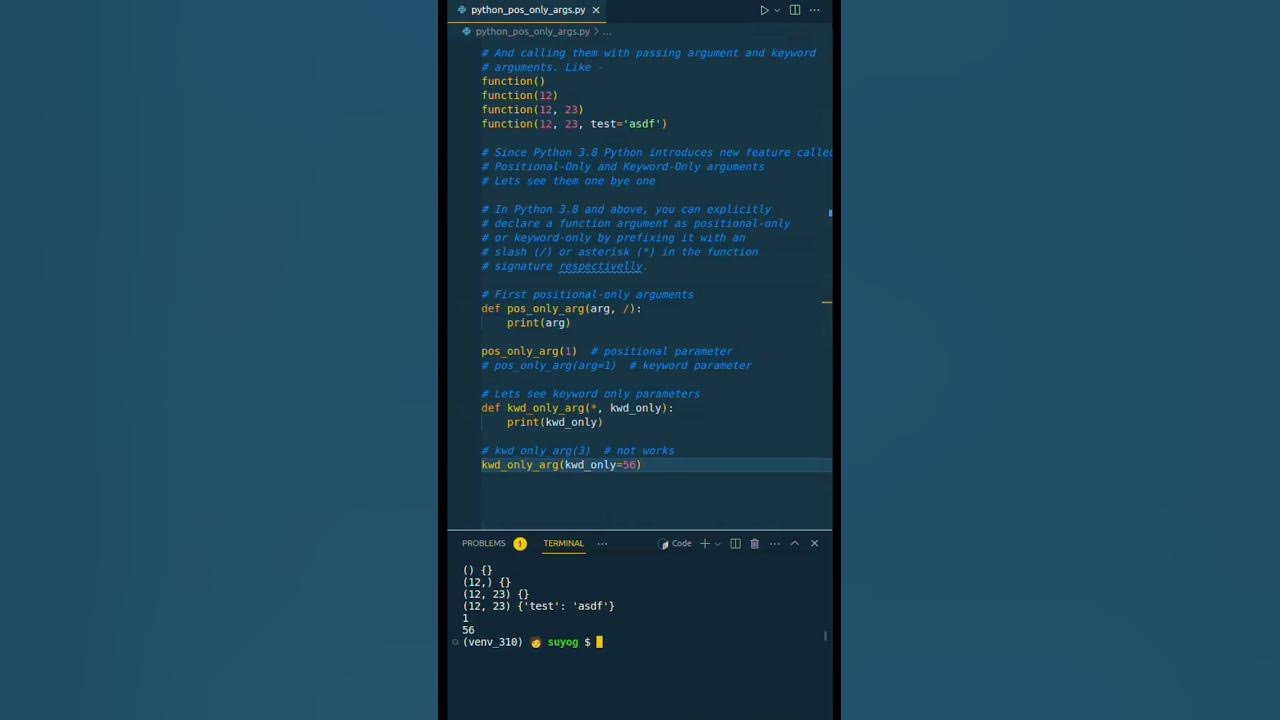
Task: Click the terminal prompt input cursor
Action: (x=599, y=642)
